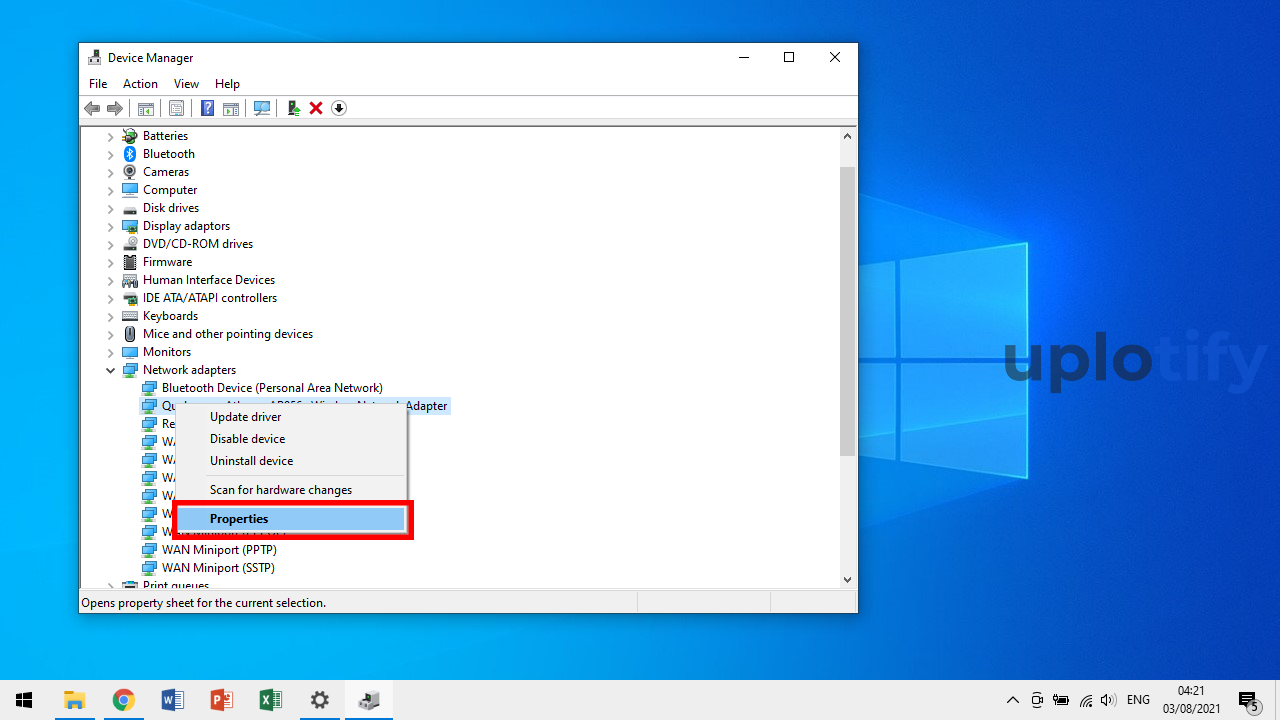Choose Update driver in context menu
Image resolution: width=1280 pixels, height=720 pixels.
pos(291,417)
